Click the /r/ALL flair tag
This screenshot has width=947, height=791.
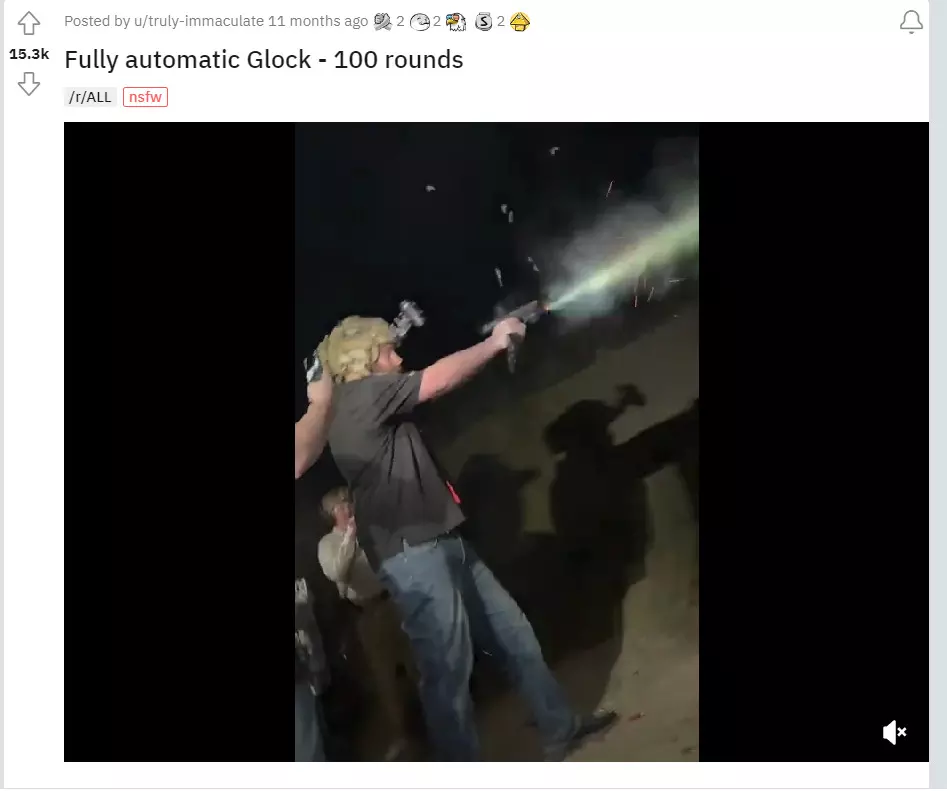point(90,97)
